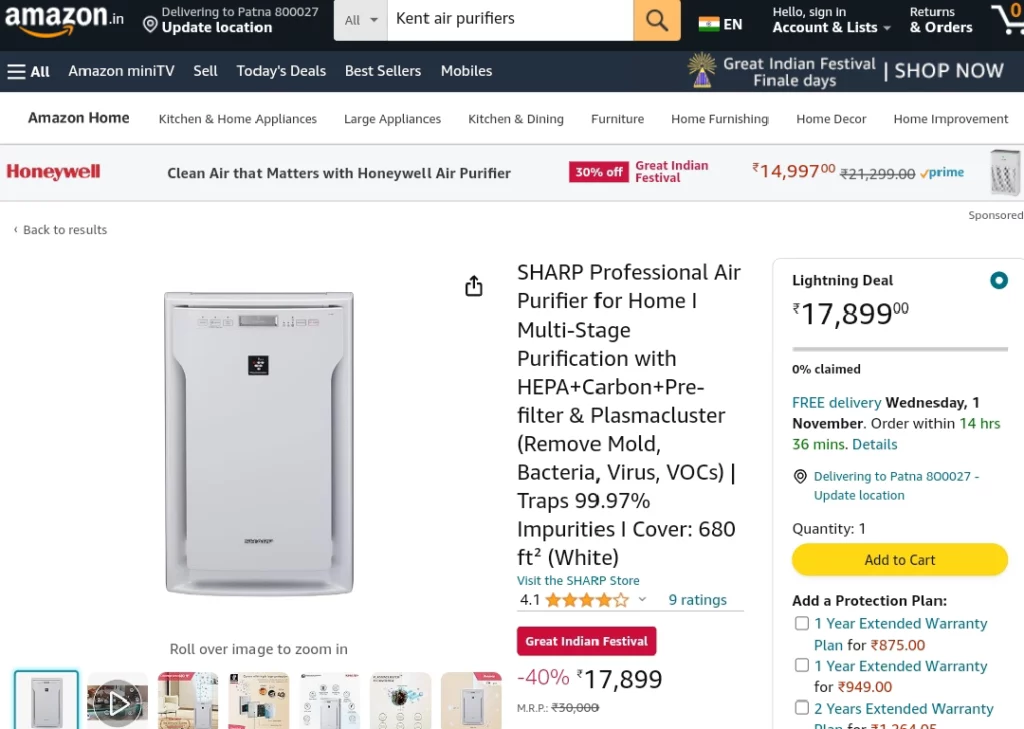The height and width of the screenshot is (729, 1024).
Task: Select the Lightning Deal radio button
Action: pos(998,281)
